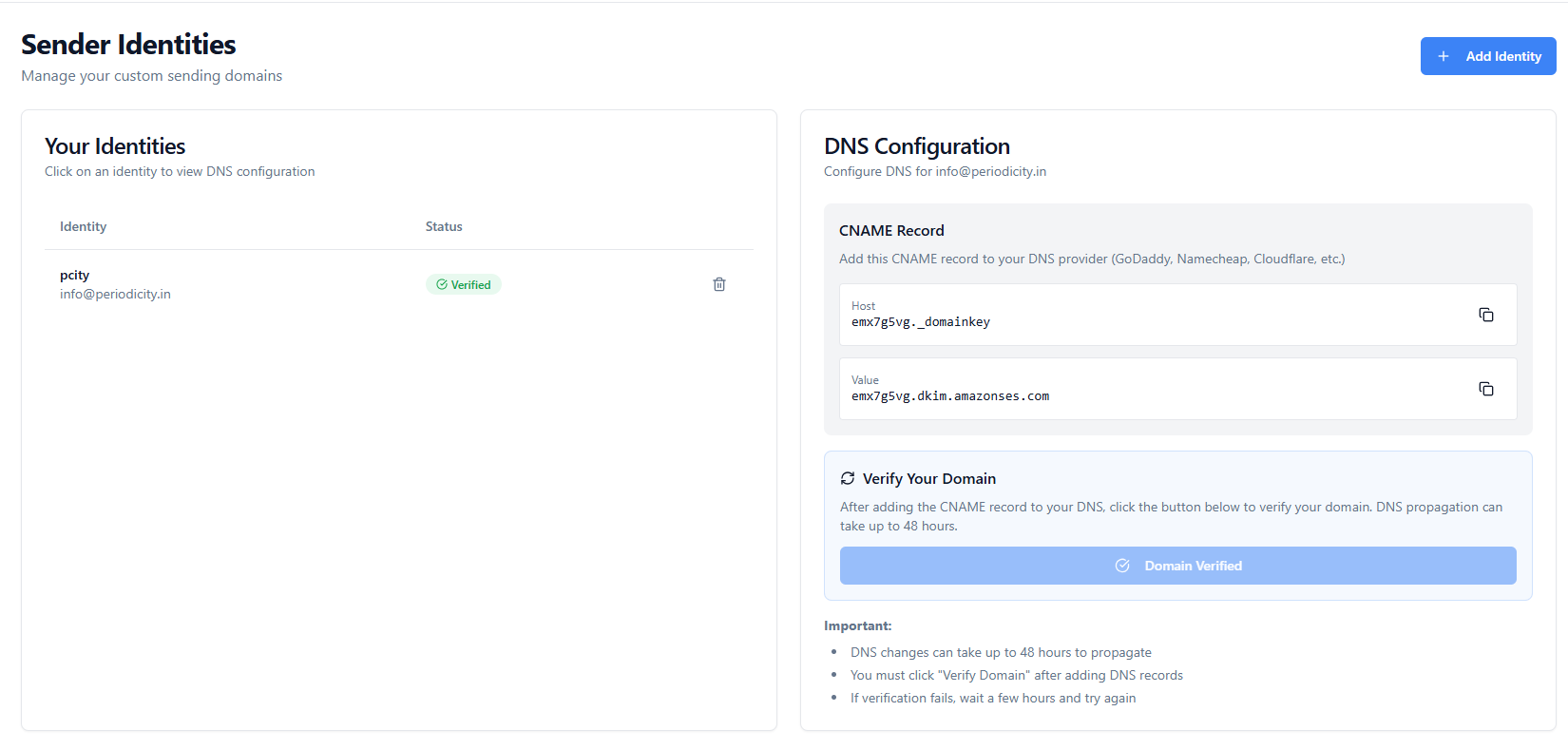This screenshot has height=750, width=1568.
Task: Click the Domain Verified button
Action: pos(1178,566)
